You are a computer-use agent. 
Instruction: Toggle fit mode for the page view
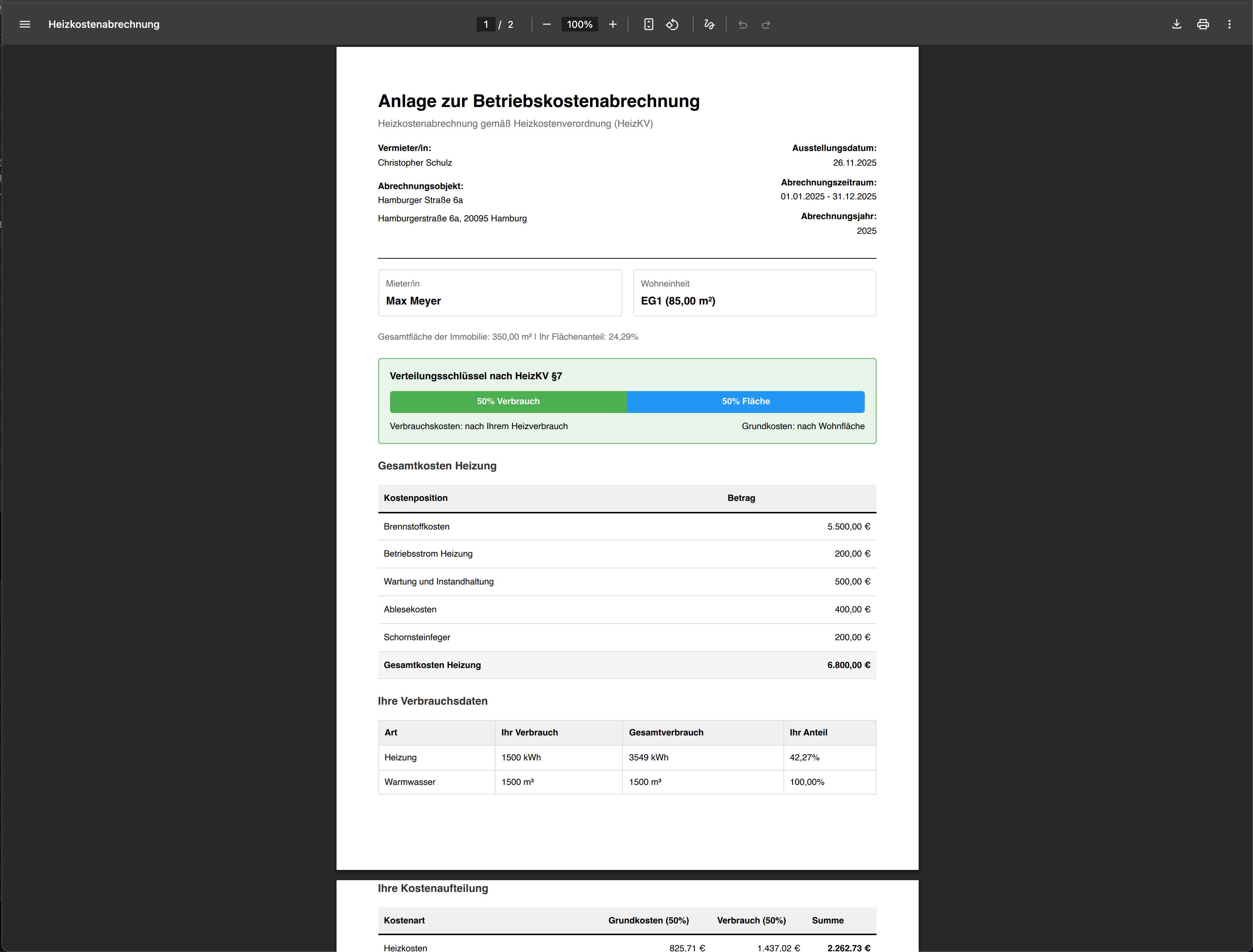click(648, 24)
